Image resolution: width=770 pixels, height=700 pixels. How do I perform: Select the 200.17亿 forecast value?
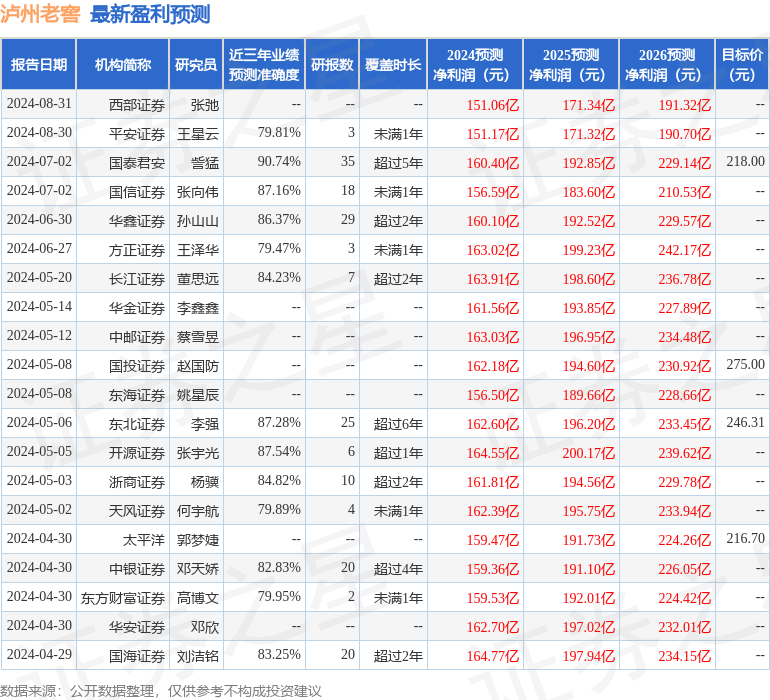(x=588, y=452)
